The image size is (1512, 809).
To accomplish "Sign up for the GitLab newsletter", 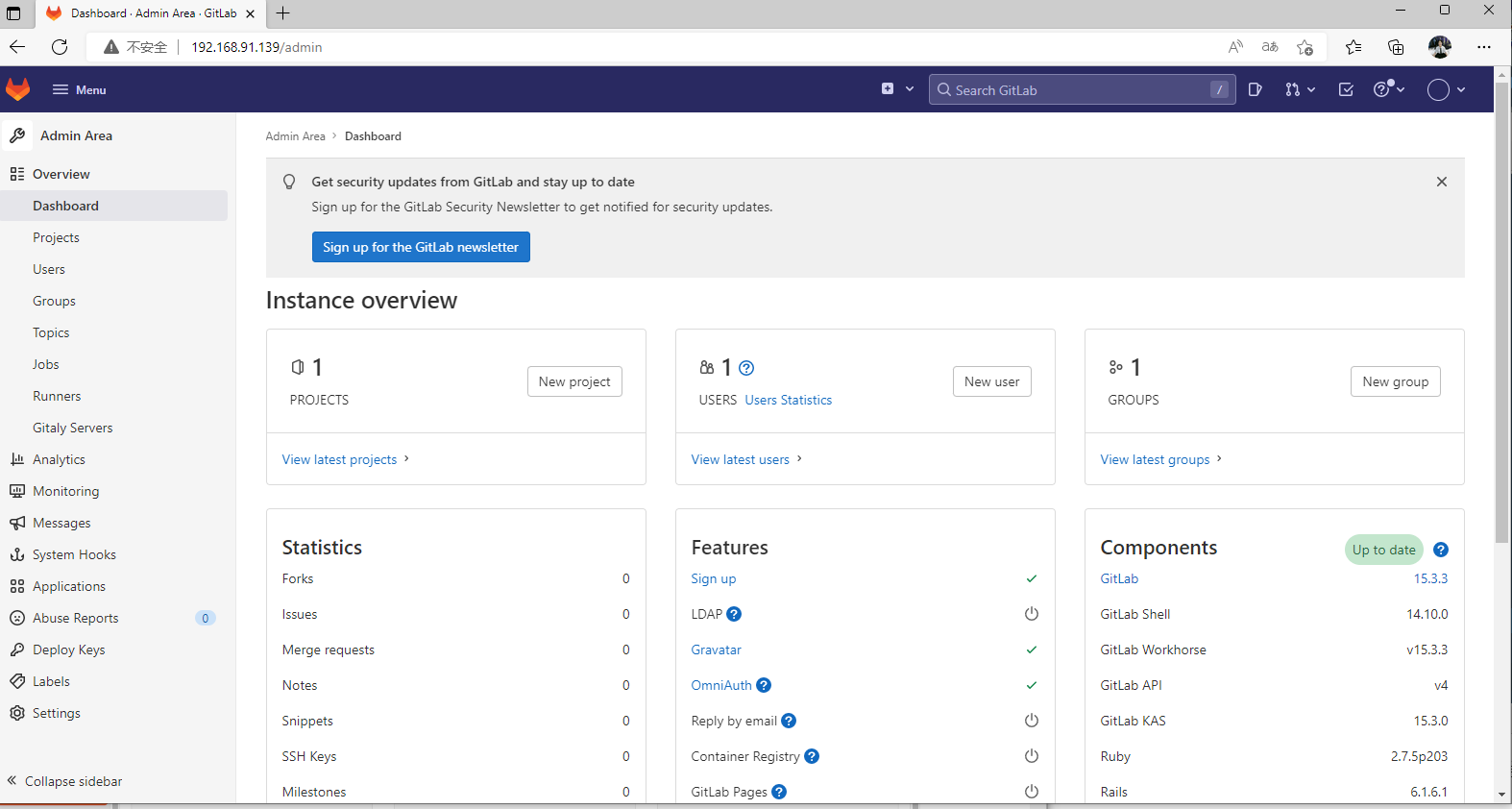I will (x=421, y=247).
